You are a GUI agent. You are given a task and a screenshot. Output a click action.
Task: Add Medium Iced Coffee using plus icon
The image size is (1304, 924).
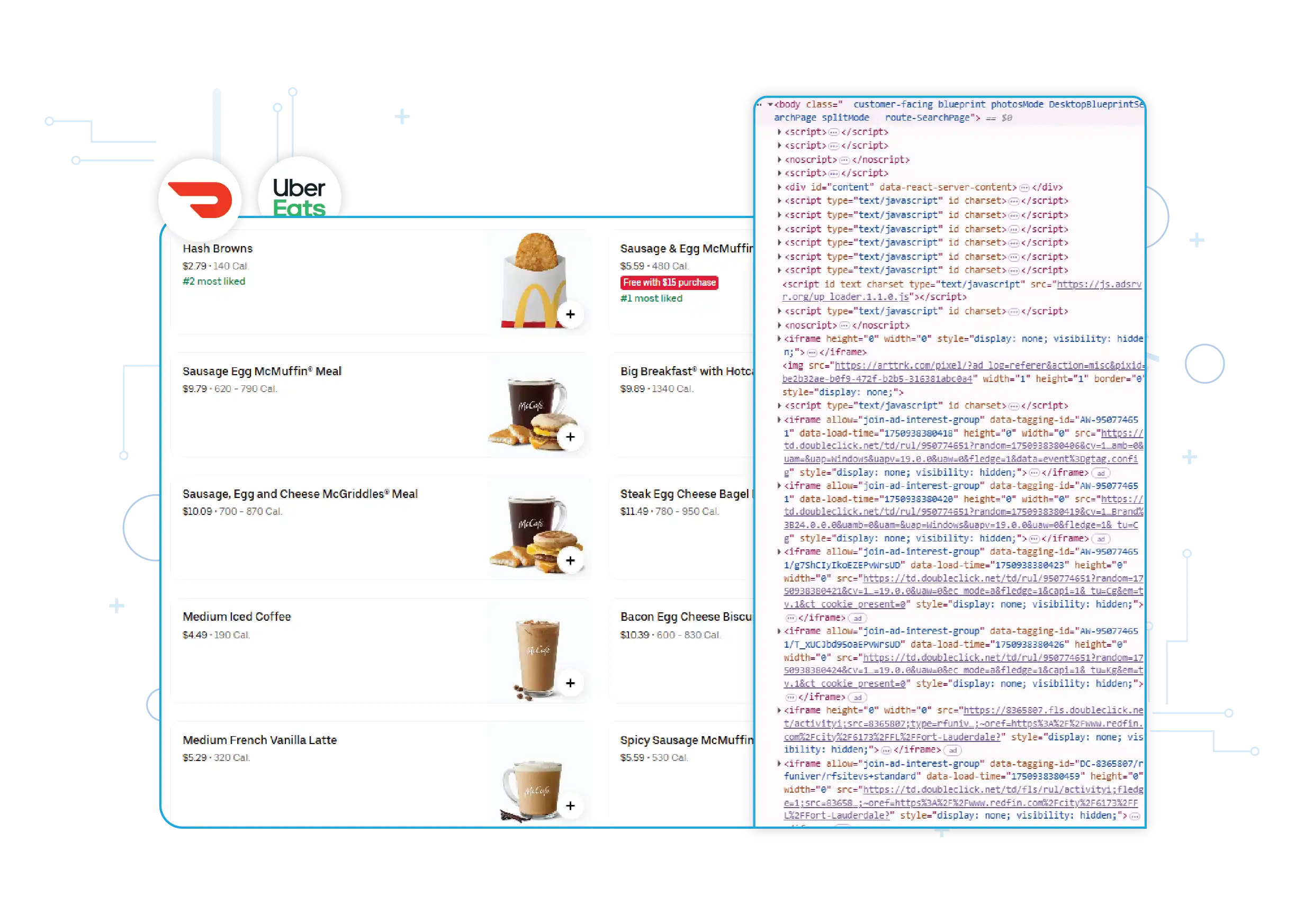point(571,683)
